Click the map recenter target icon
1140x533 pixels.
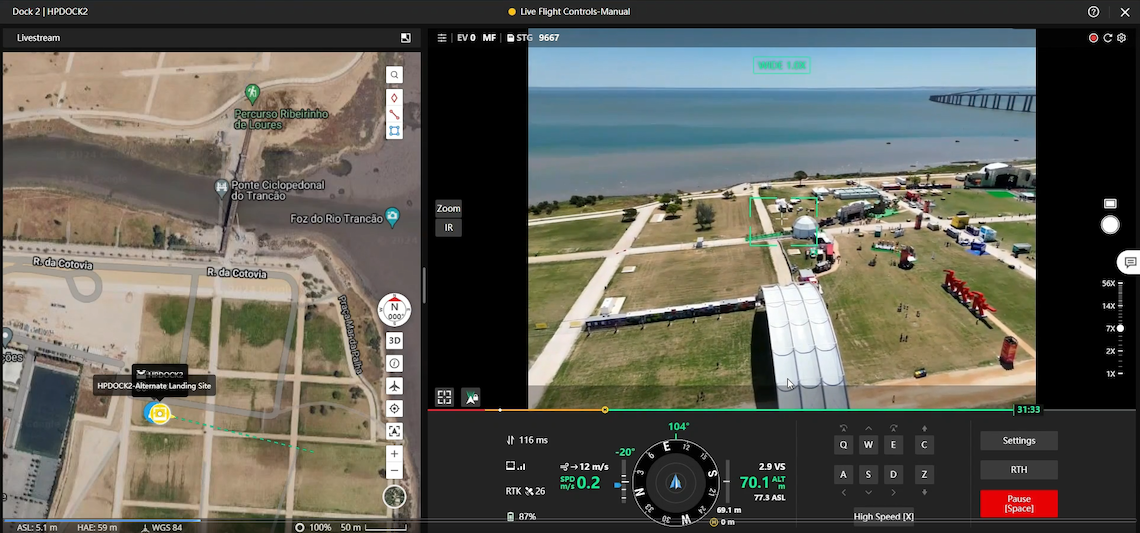395,409
